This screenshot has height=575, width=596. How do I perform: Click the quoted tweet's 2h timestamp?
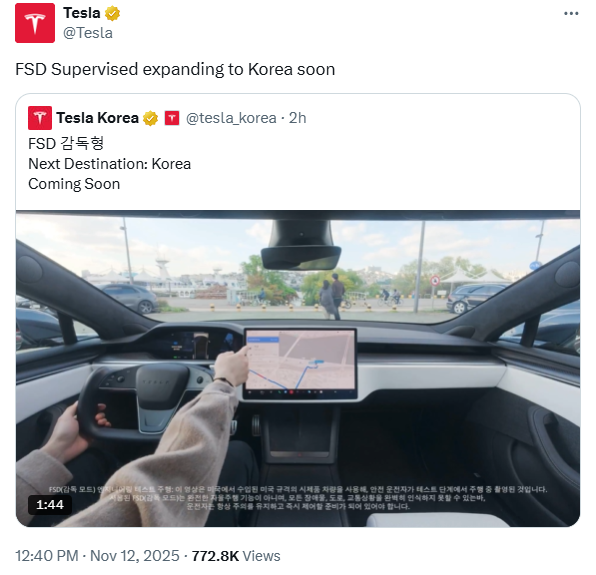(x=297, y=118)
